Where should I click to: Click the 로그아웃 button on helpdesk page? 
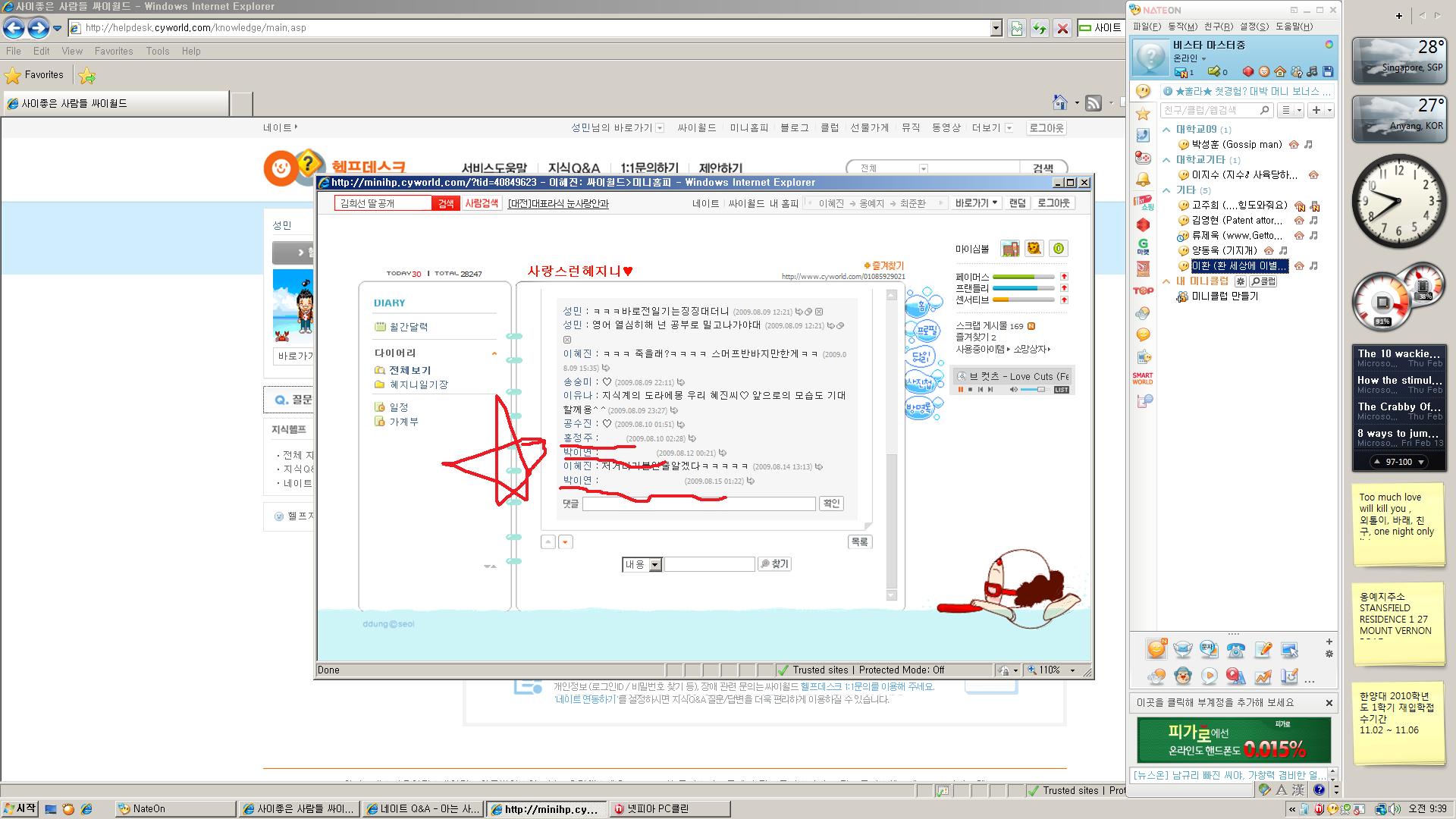(1046, 128)
